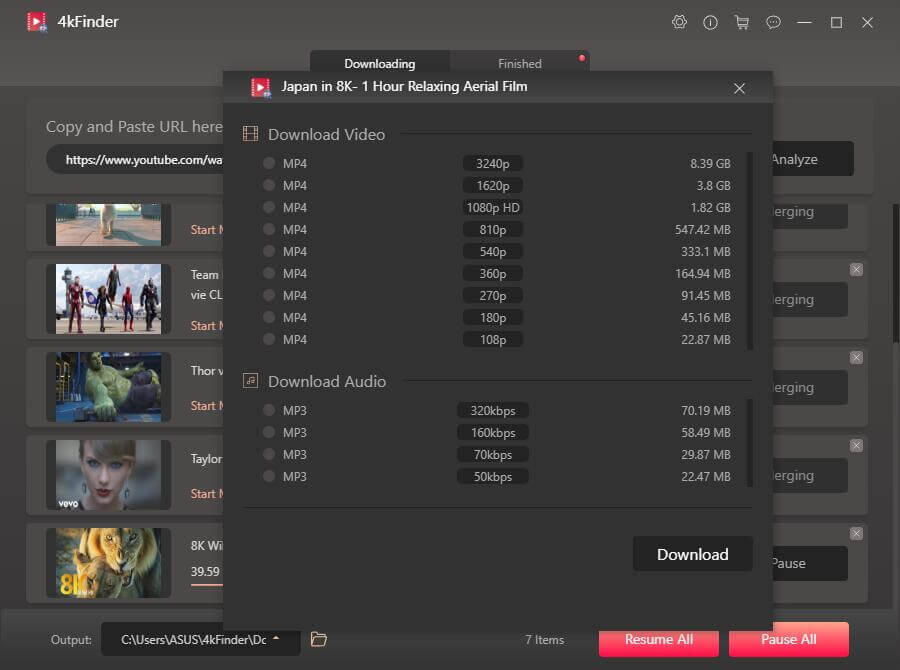Screen dimensions: 900x670
Task: Choose MP3 320kbps audio option
Action: point(269,410)
